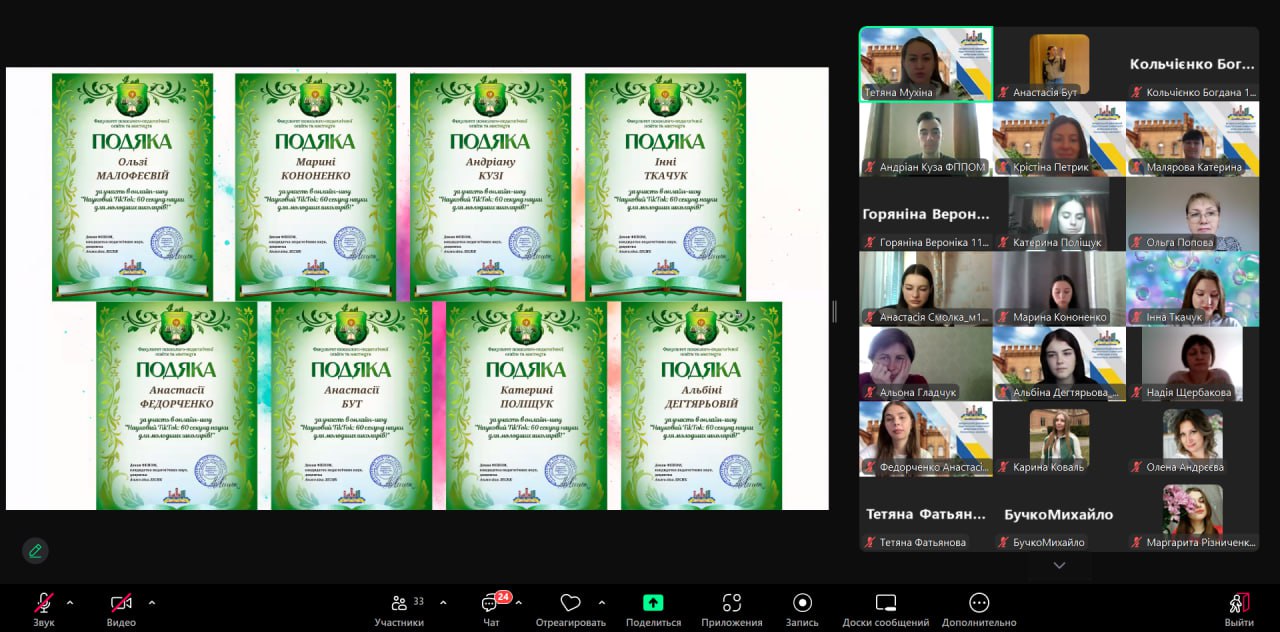Select Горяніна Вероніка participant tile

point(926,214)
